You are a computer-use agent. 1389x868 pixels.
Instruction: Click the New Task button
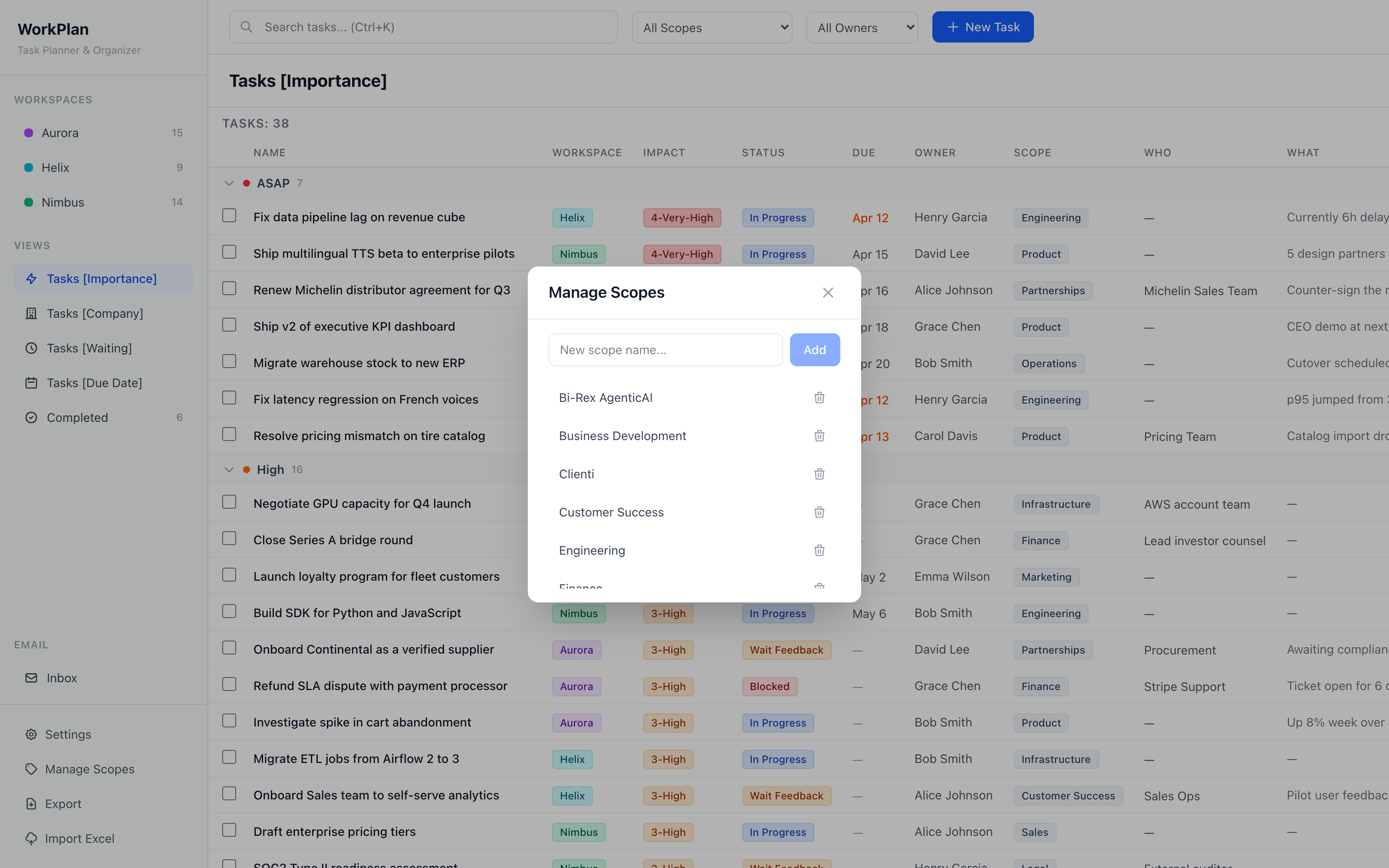983,27
